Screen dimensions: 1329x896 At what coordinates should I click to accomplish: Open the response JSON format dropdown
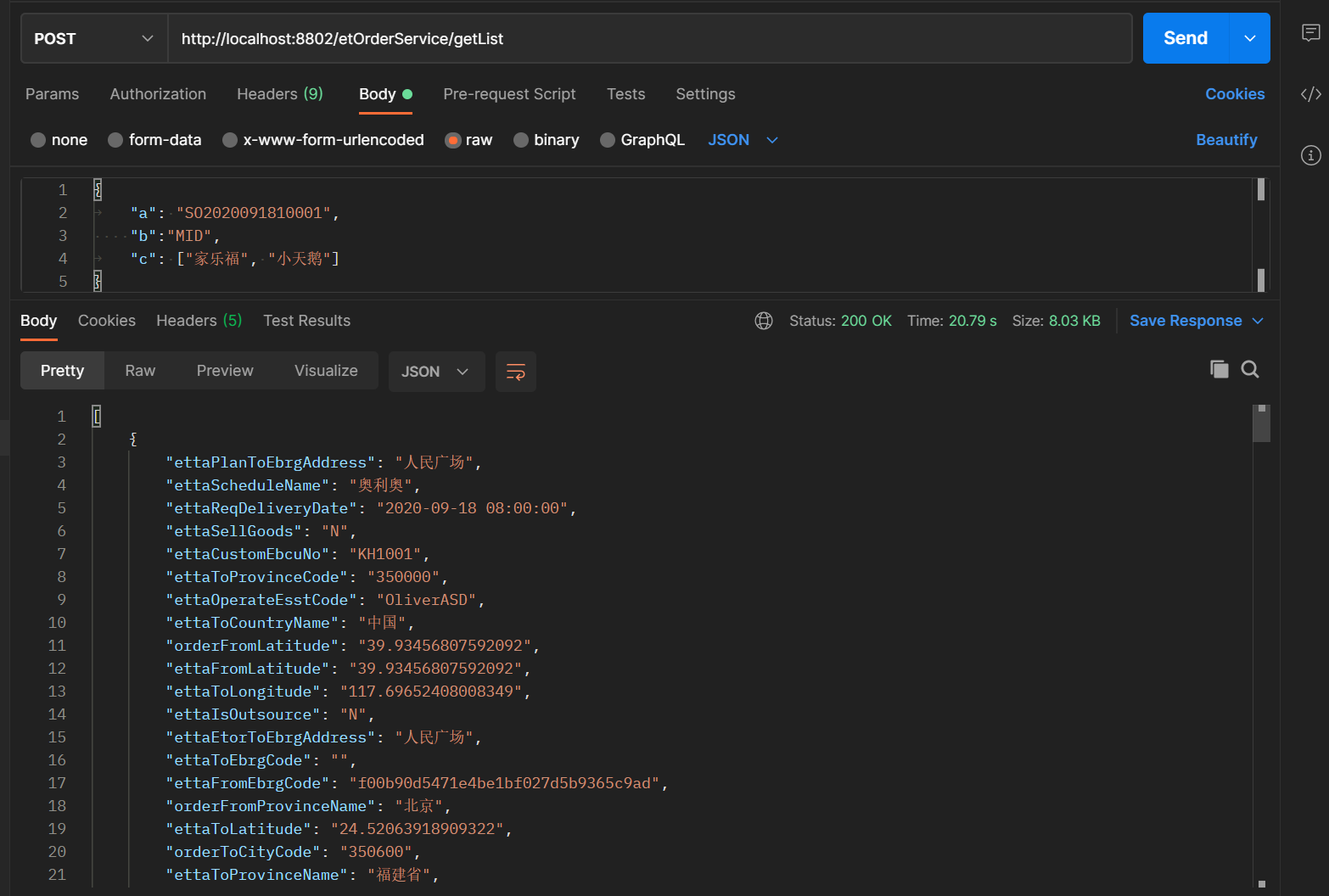pos(436,372)
